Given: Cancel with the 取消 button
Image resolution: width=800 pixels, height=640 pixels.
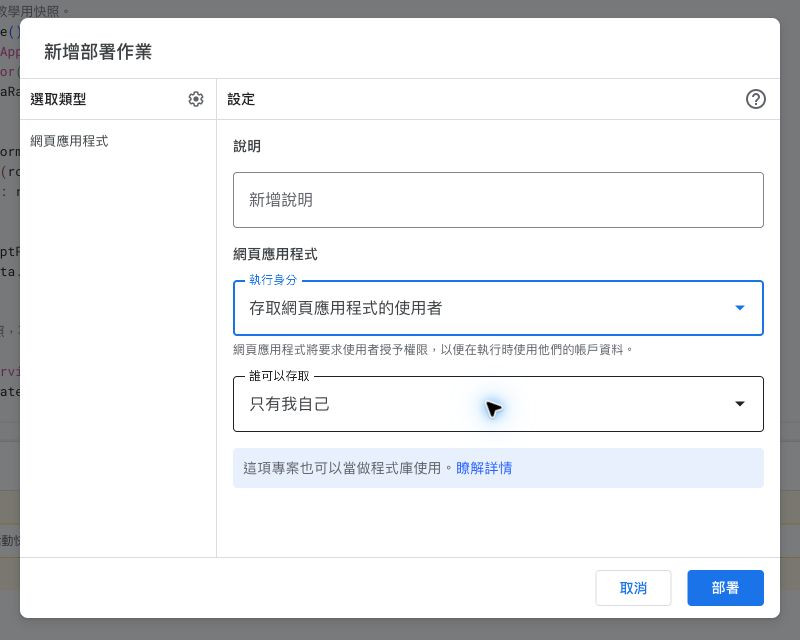Looking at the screenshot, I should pos(633,588).
